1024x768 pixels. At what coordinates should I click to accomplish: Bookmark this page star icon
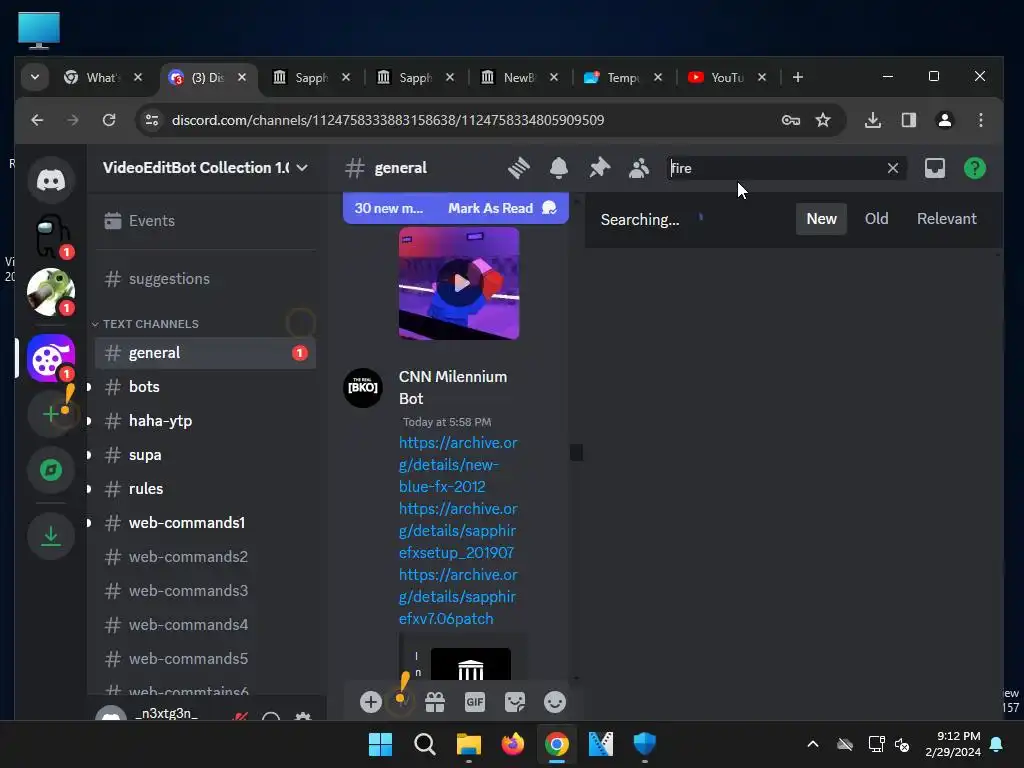click(x=823, y=120)
